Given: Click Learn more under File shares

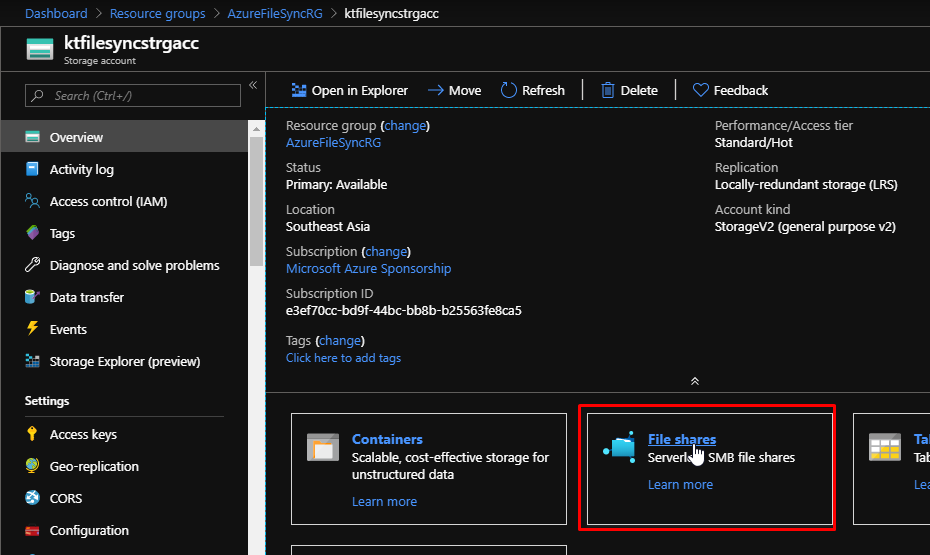Looking at the screenshot, I should 680,484.
